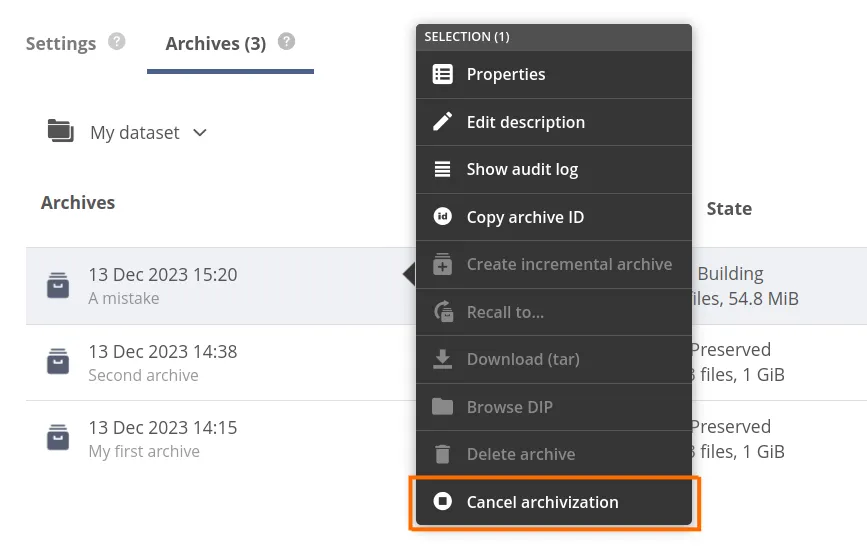Click the pencil icon for Edit description
The image size is (867, 549).
coord(442,122)
